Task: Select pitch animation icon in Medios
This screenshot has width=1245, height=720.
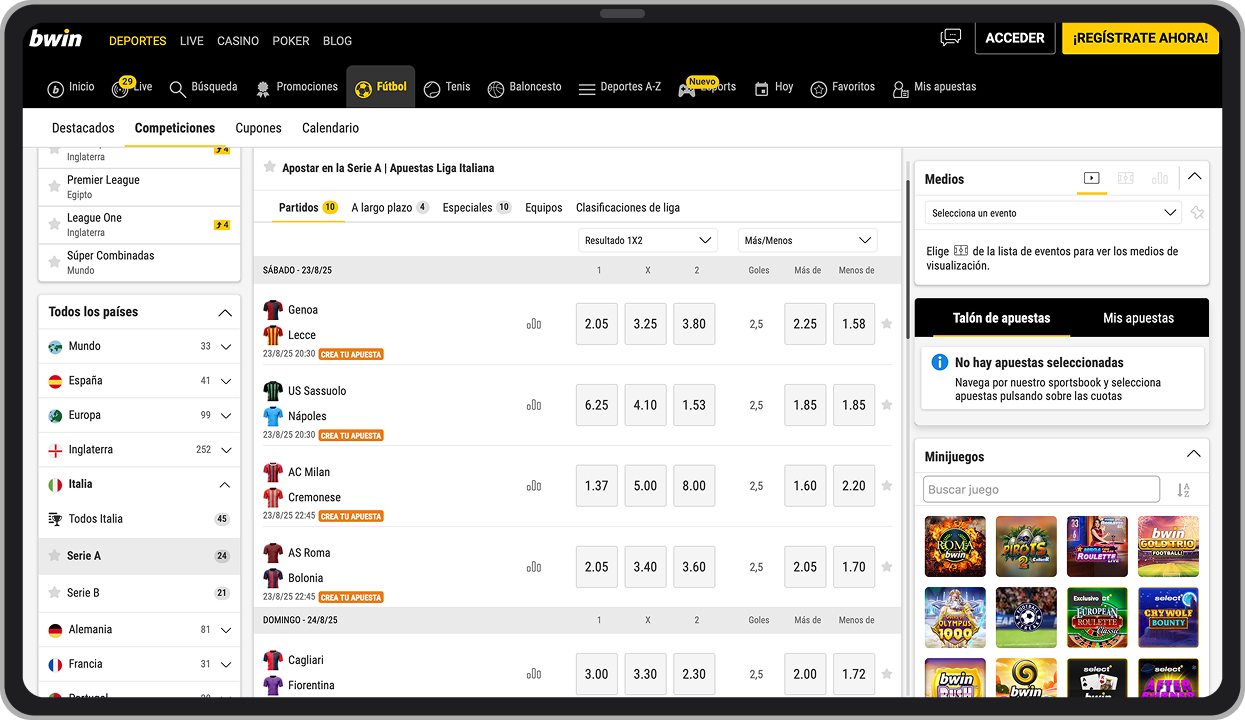Action: 1126,178
